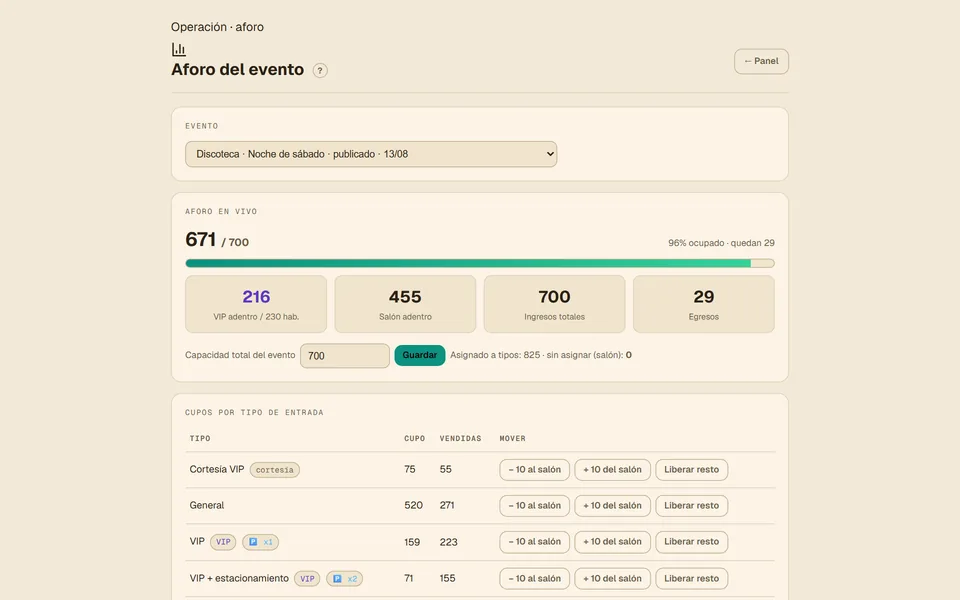
Task: Click cupo value 75 for Cortesía VIP
Action: coord(410,470)
